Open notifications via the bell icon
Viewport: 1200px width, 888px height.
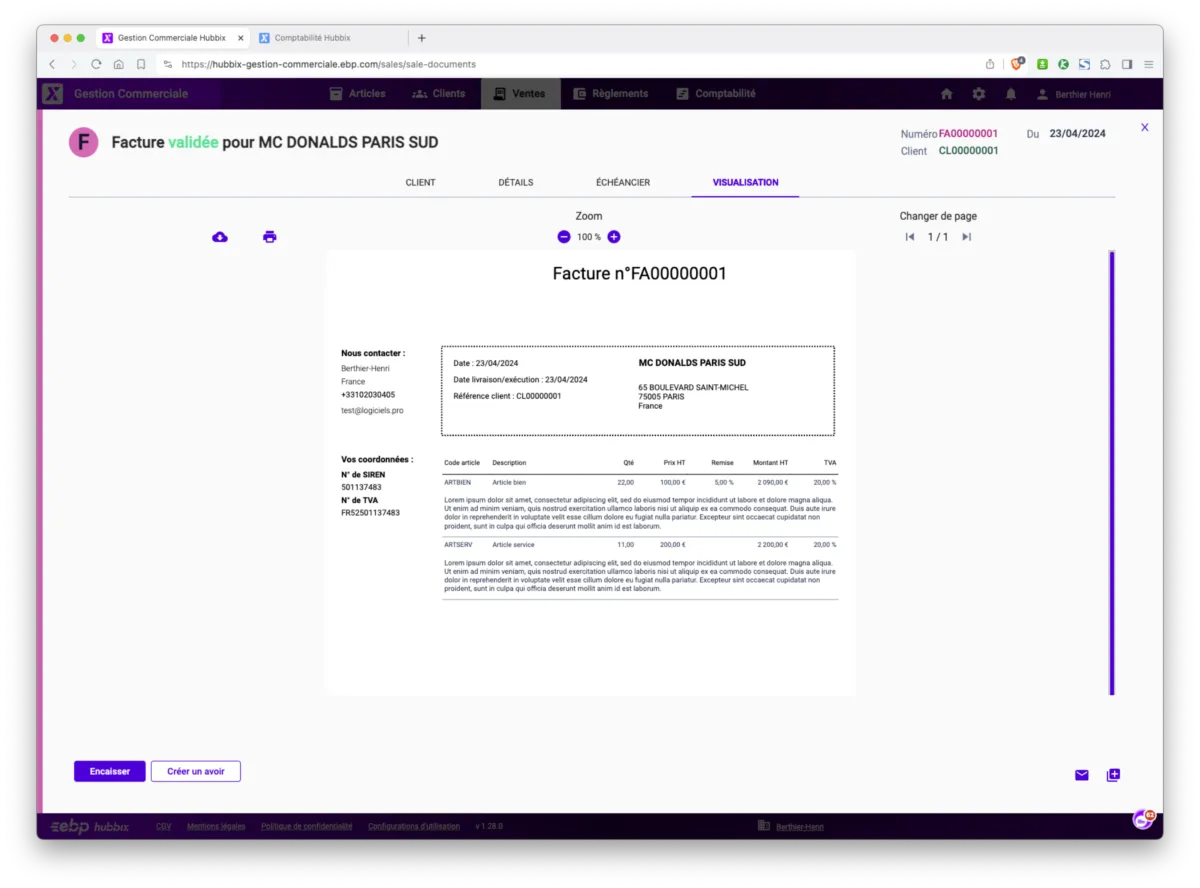pos(1011,94)
